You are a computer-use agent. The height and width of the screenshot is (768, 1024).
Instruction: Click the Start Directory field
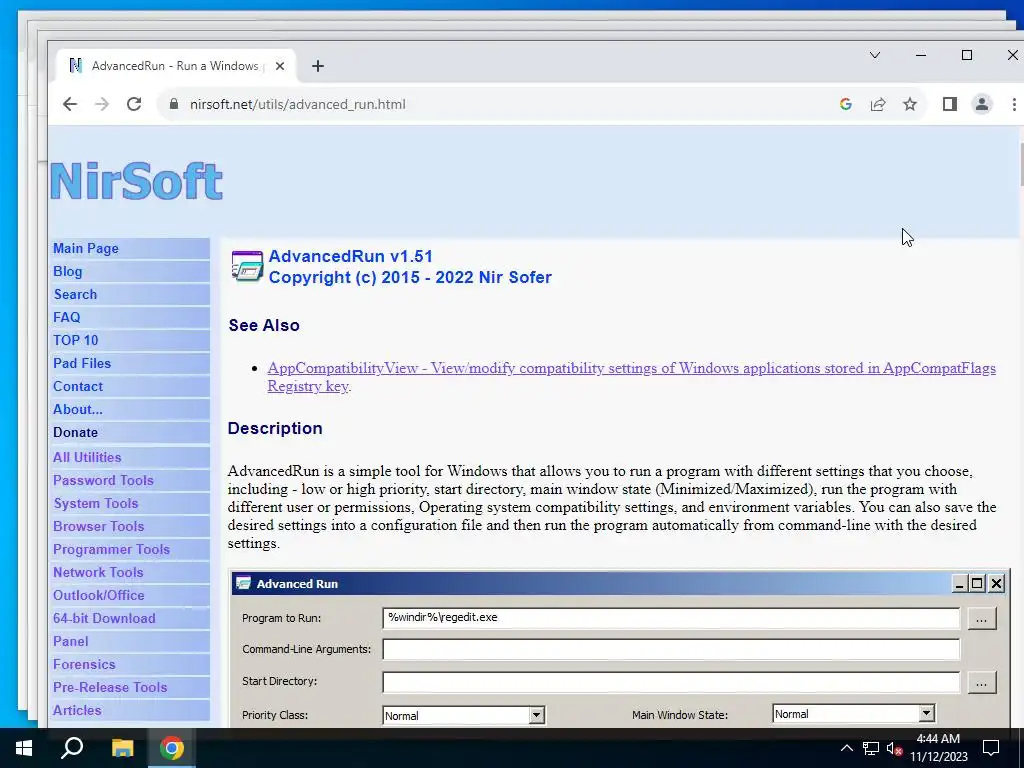tap(671, 681)
